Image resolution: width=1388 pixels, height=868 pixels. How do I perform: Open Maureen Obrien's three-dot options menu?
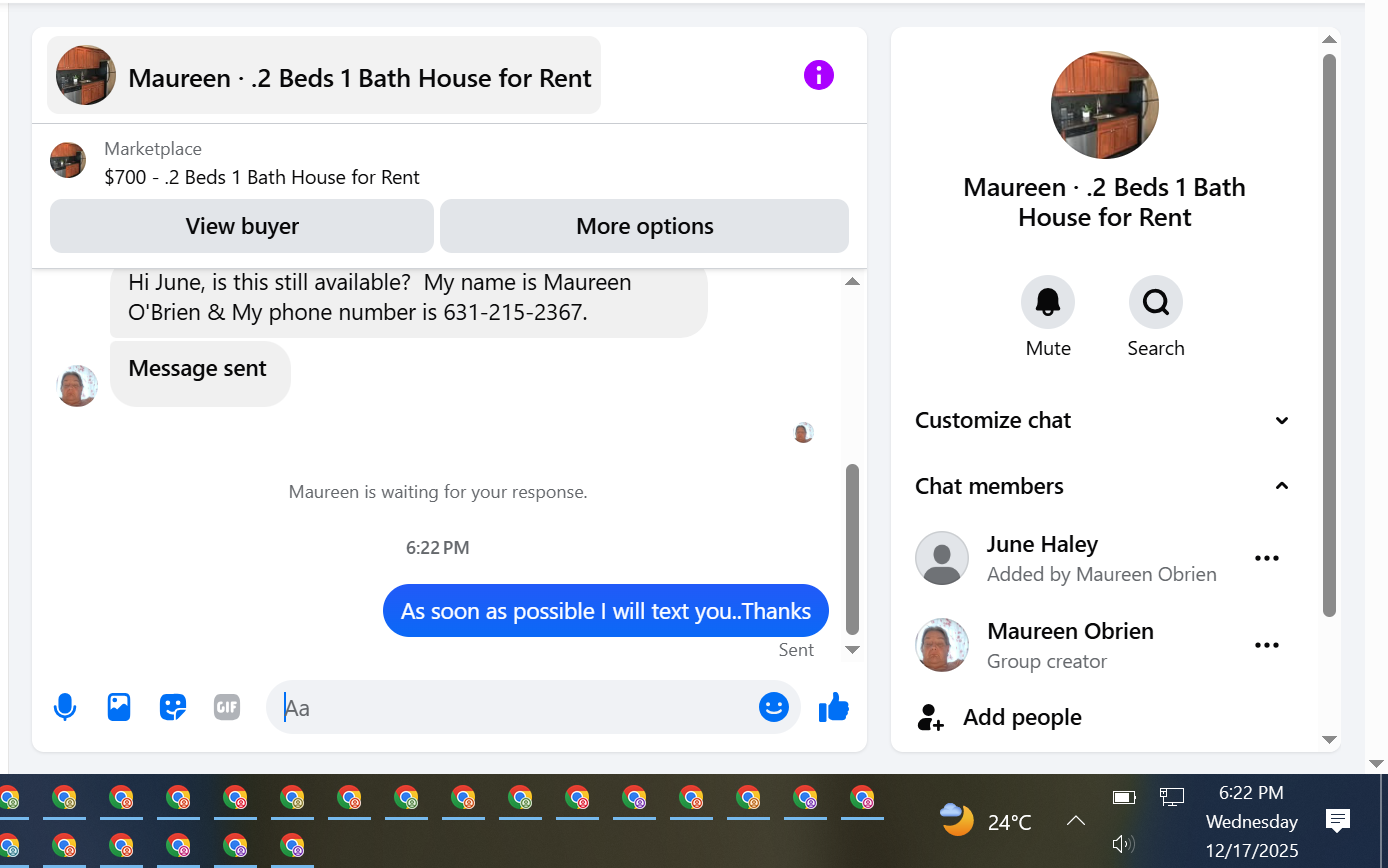click(x=1267, y=645)
